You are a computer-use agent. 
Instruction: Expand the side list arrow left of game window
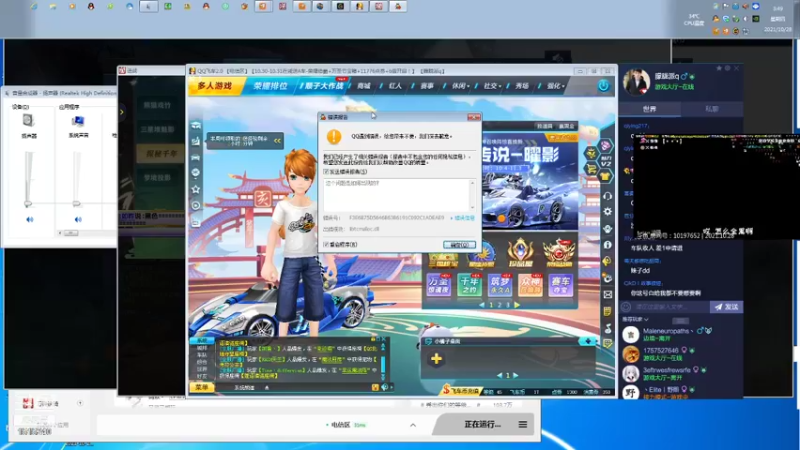tap(121, 112)
